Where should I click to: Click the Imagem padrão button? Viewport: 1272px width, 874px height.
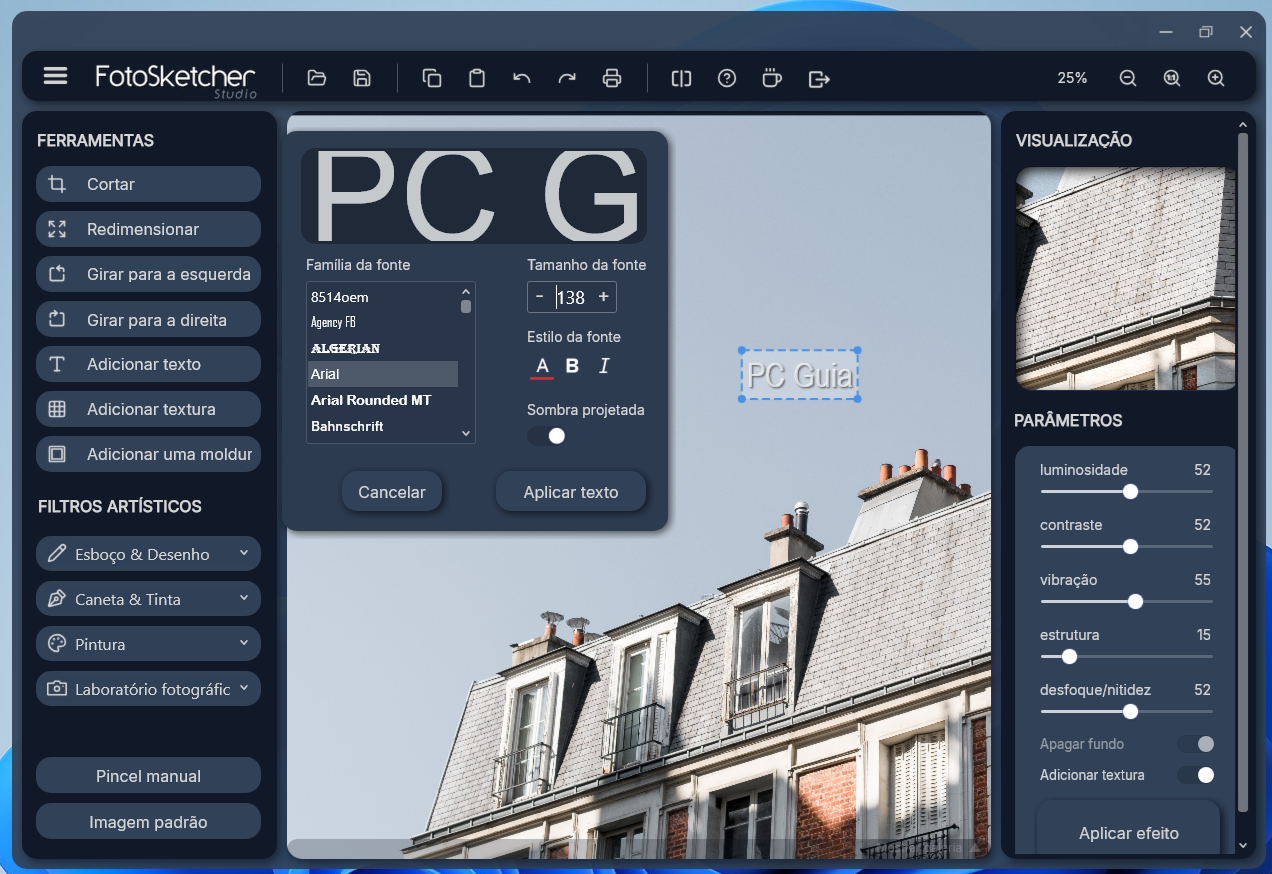(148, 822)
